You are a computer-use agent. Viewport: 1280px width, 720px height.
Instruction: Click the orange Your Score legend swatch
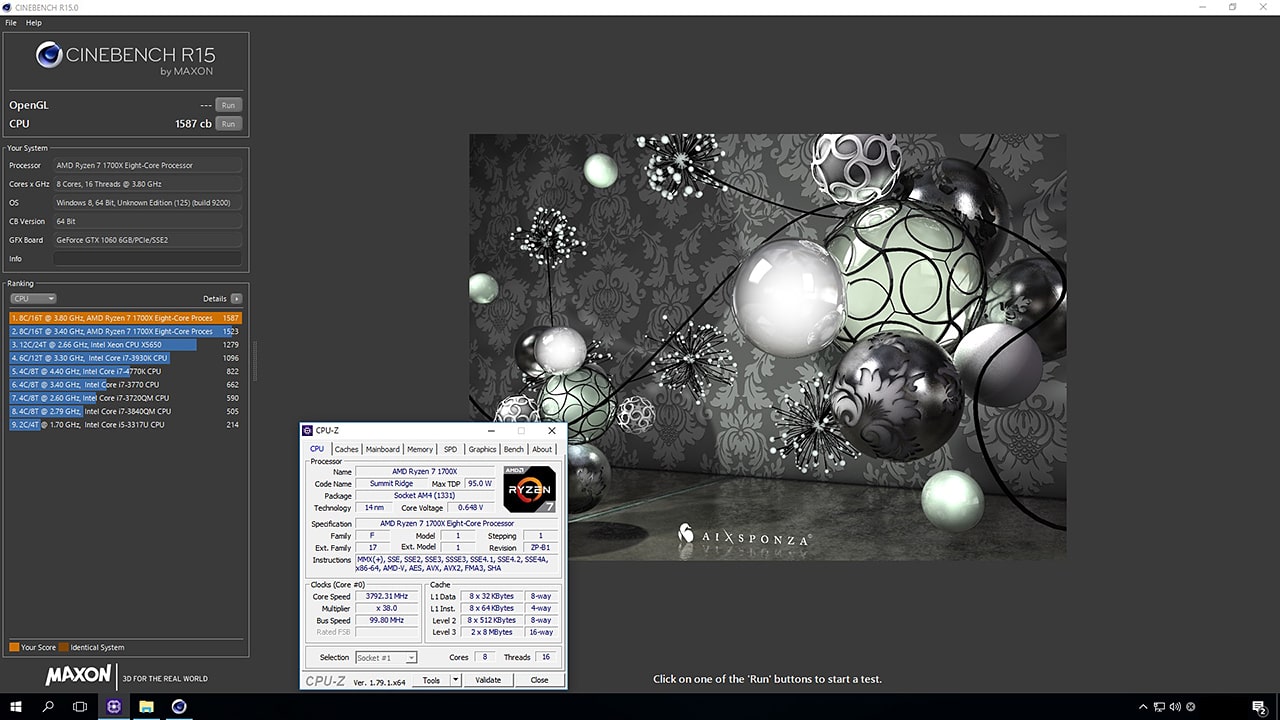coord(14,647)
